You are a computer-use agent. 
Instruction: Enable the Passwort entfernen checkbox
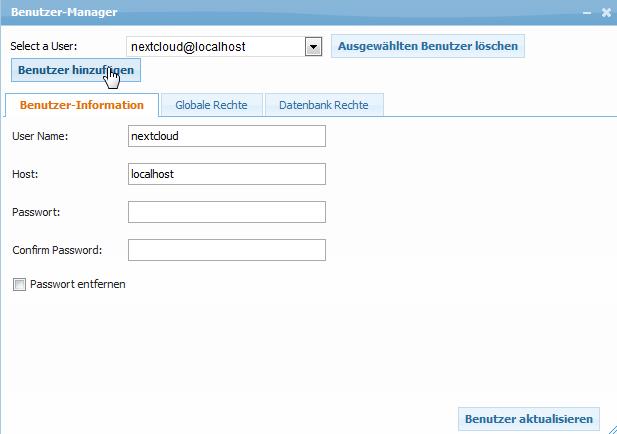[19, 284]
